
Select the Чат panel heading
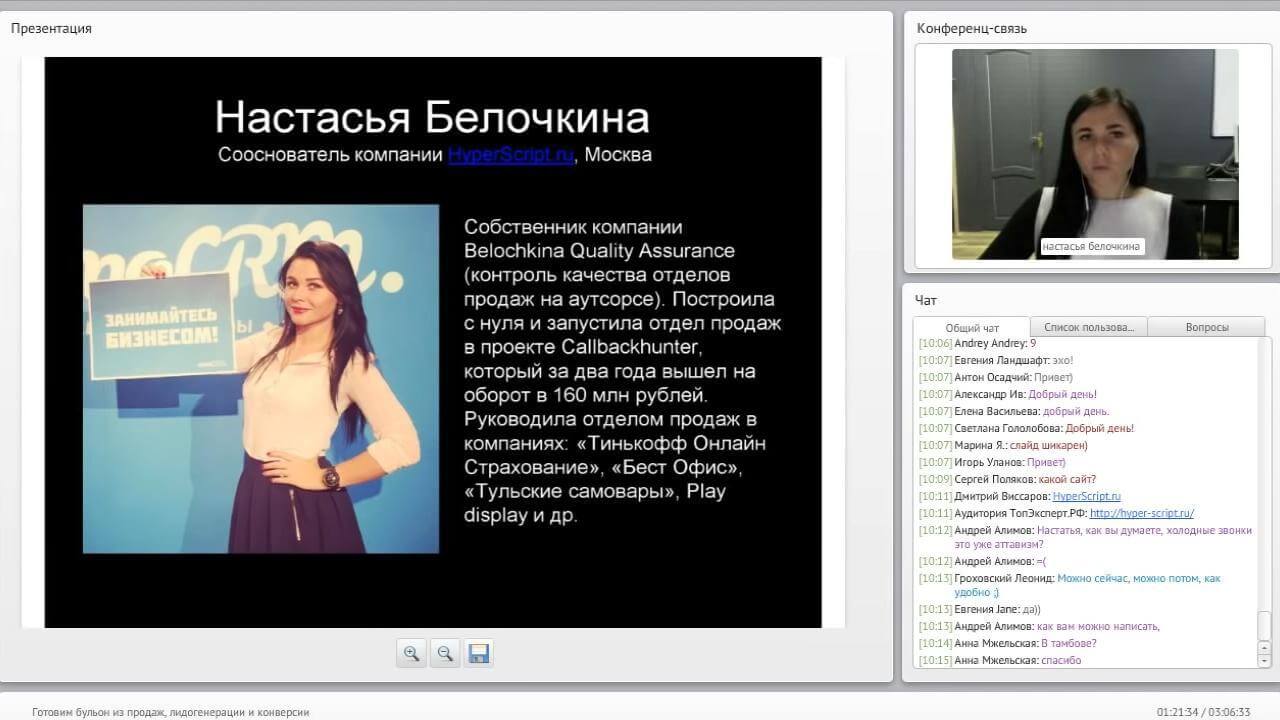(925, 300)
